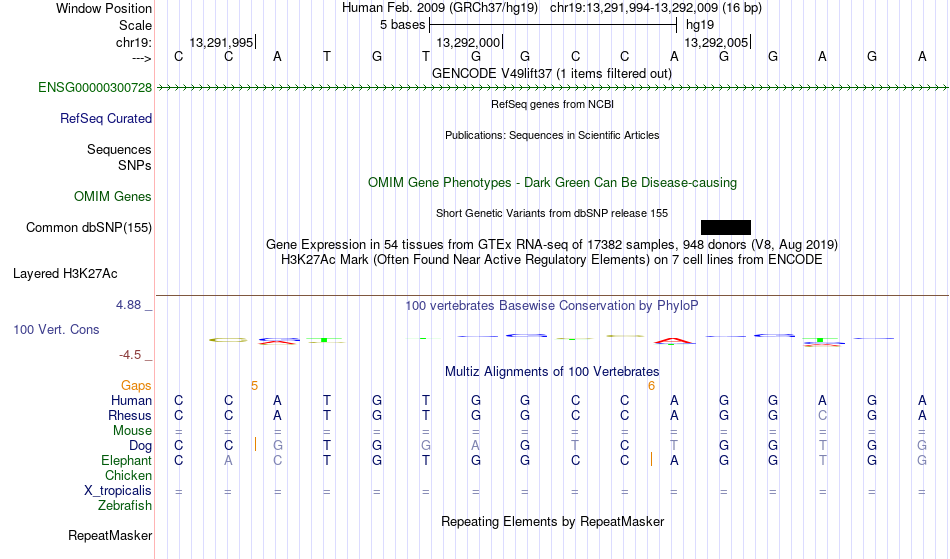Screen dimensions: 950x559
Task: Select the Rhesus alignment row label
Action: [130, 416]
